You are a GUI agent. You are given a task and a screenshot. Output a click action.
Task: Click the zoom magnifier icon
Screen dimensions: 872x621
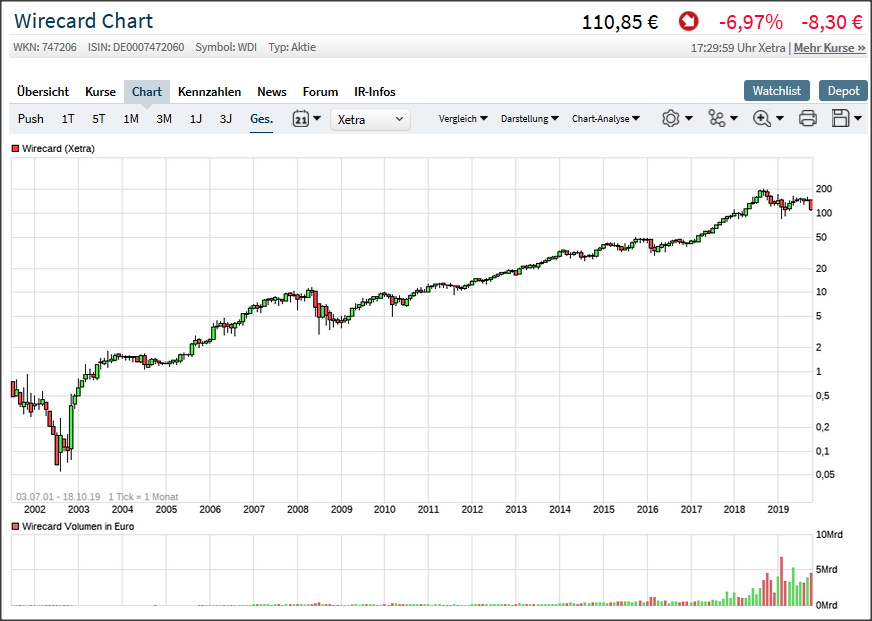point(761,118)
